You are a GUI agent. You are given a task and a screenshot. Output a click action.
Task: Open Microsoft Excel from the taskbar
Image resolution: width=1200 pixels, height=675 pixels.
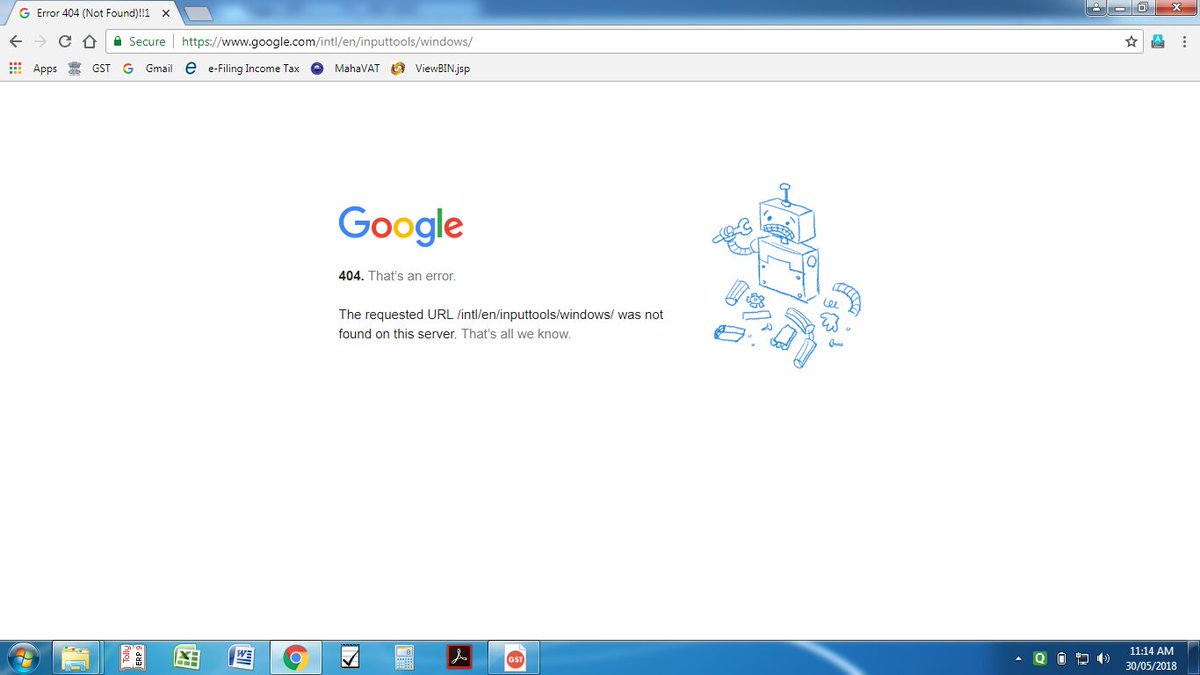click(186, 657)
